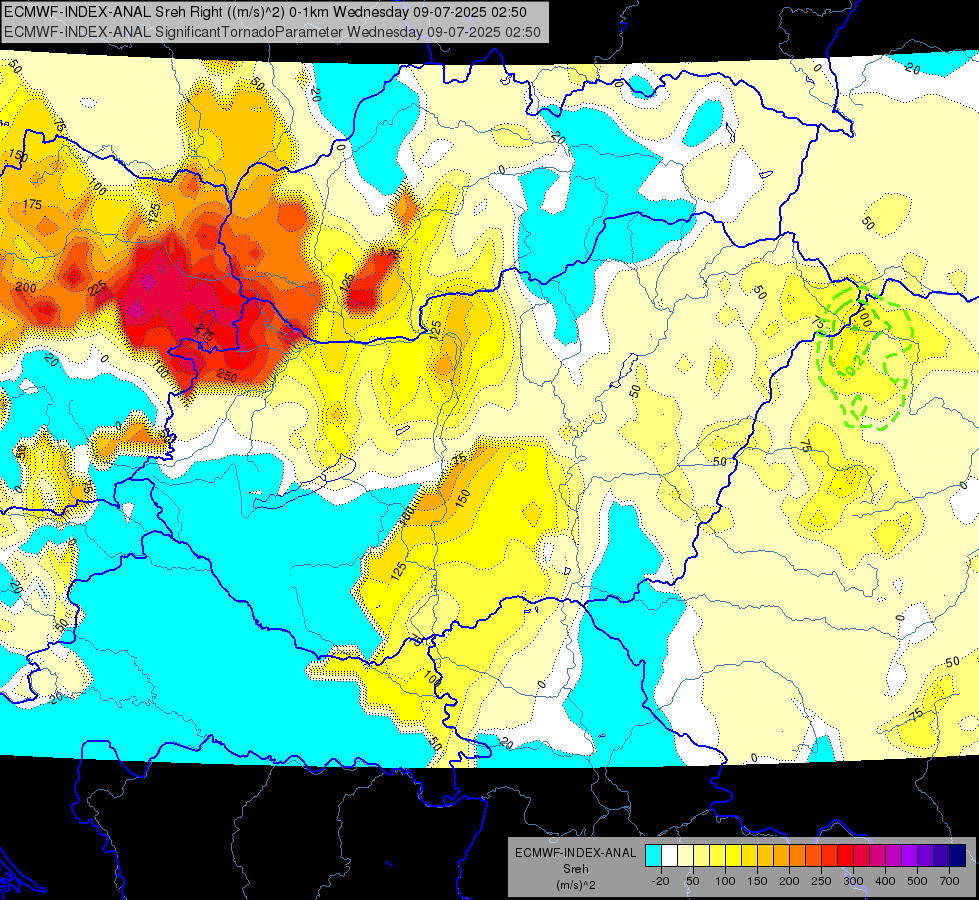
Task: Click the 400 tick label in the legend
Action: pos(885,881)
